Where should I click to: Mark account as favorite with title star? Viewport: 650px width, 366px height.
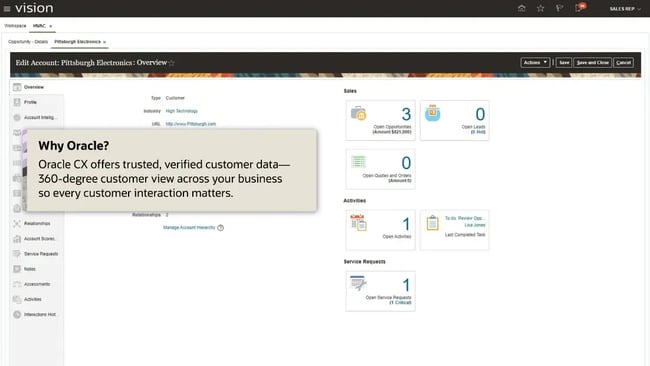172,63
